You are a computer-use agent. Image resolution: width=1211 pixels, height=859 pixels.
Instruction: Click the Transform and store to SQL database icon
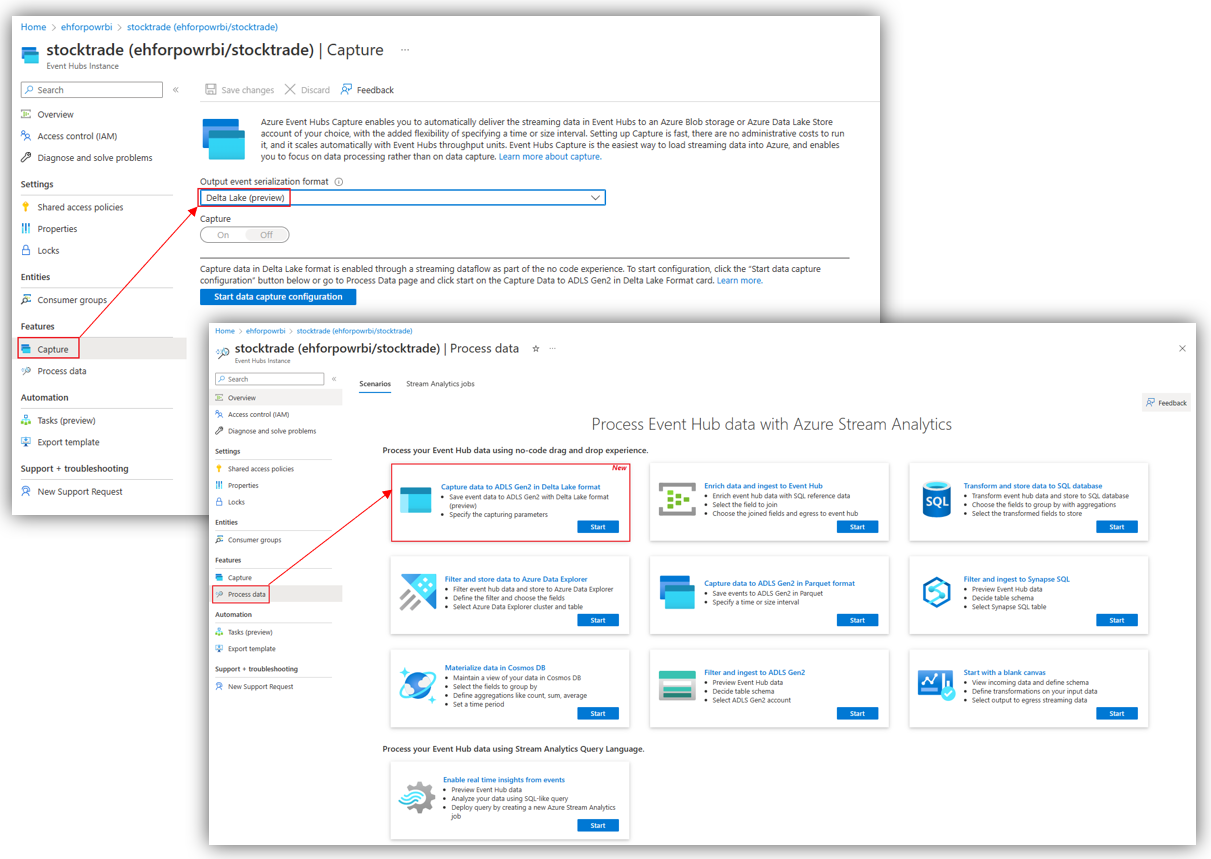point(936,500)
